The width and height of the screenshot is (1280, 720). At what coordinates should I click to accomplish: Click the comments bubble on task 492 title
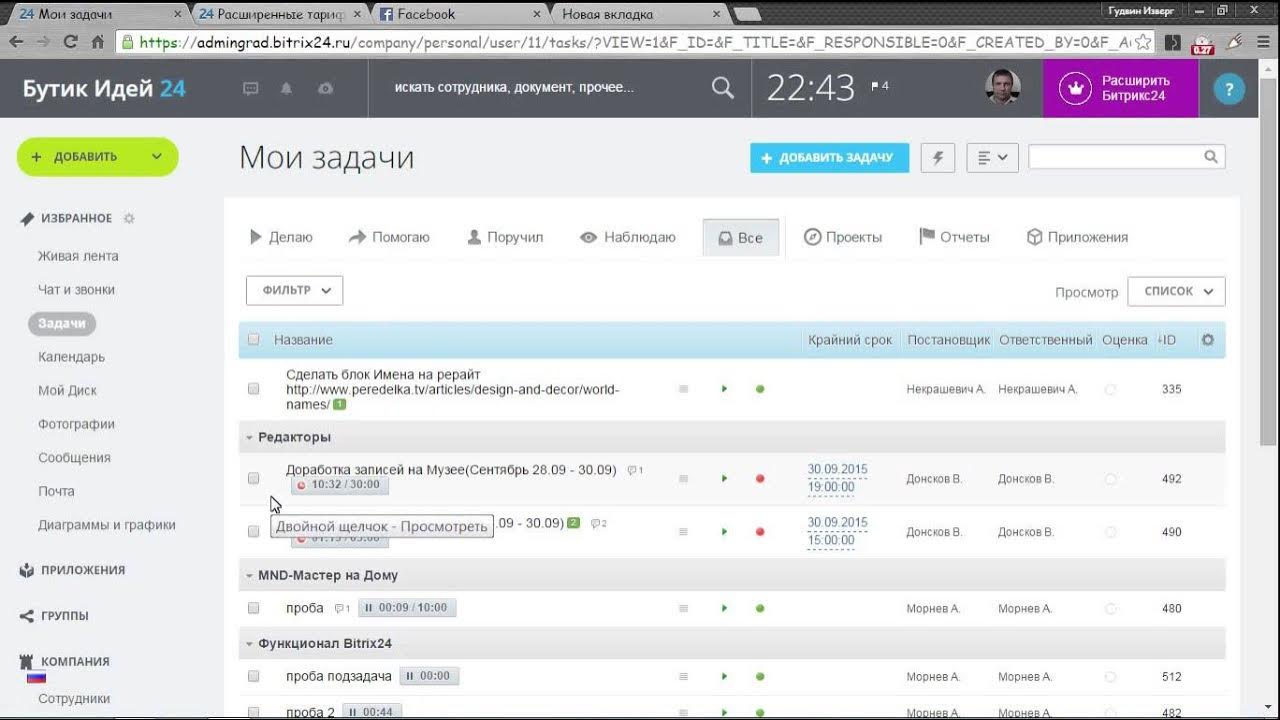click(635, 470)
